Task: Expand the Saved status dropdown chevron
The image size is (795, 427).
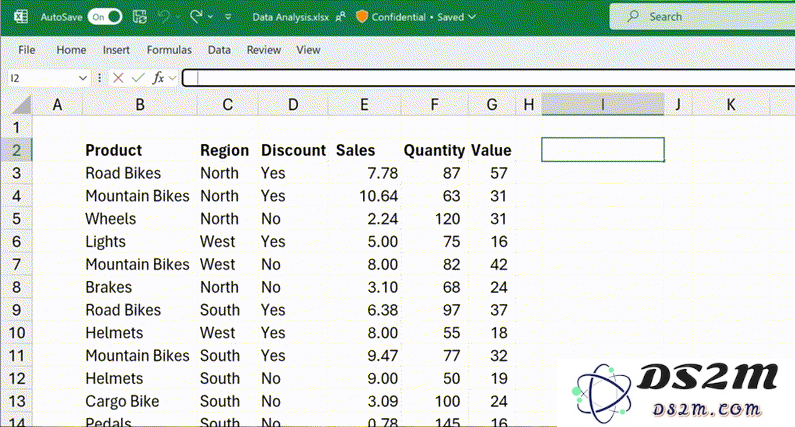Action: coord(472,17)
